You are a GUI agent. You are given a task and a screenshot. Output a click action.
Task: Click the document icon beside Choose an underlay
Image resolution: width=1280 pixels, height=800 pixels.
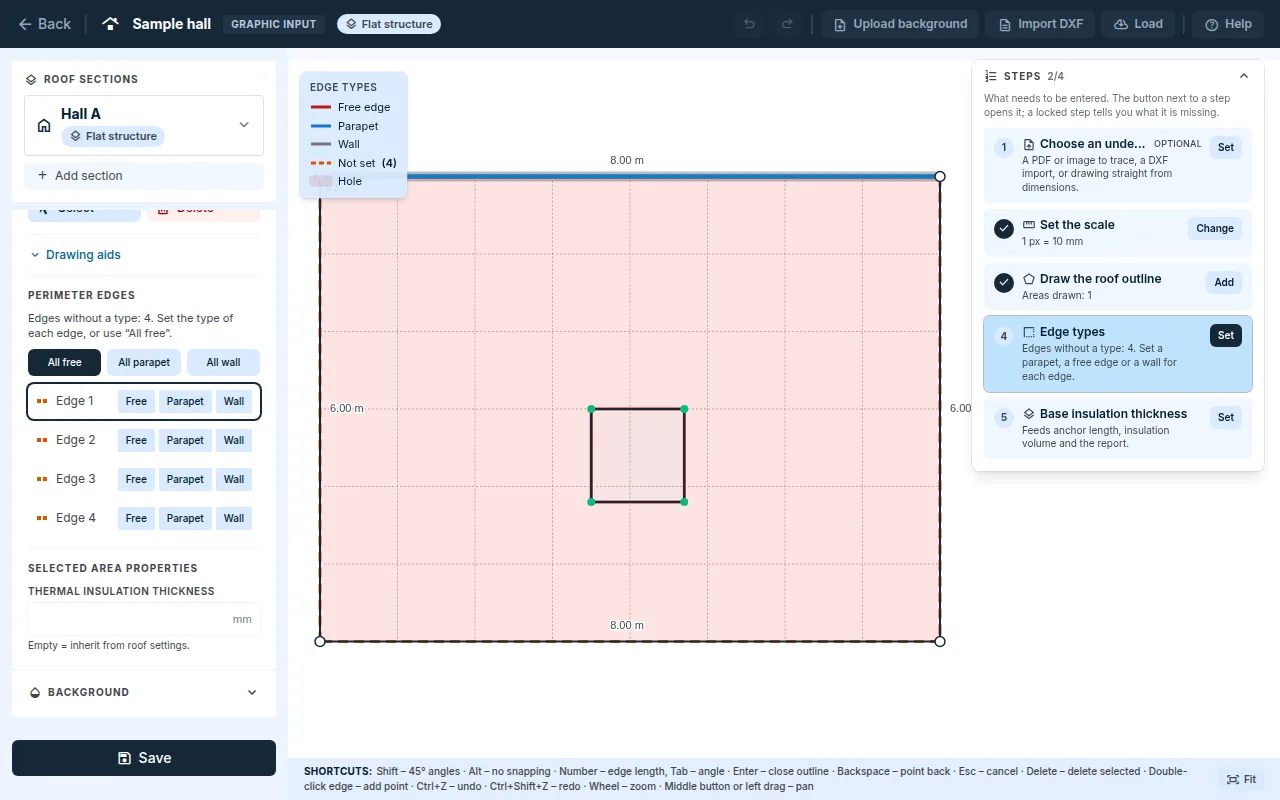(1029, 144)
